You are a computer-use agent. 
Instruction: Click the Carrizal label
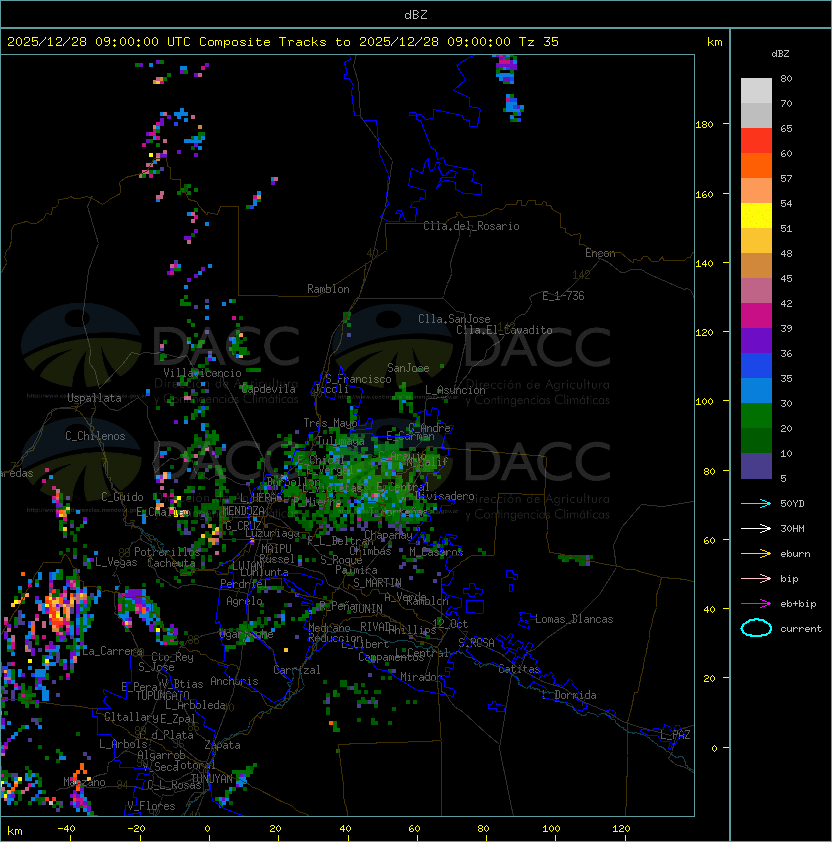pyautogui.click(x=296, y=670)
